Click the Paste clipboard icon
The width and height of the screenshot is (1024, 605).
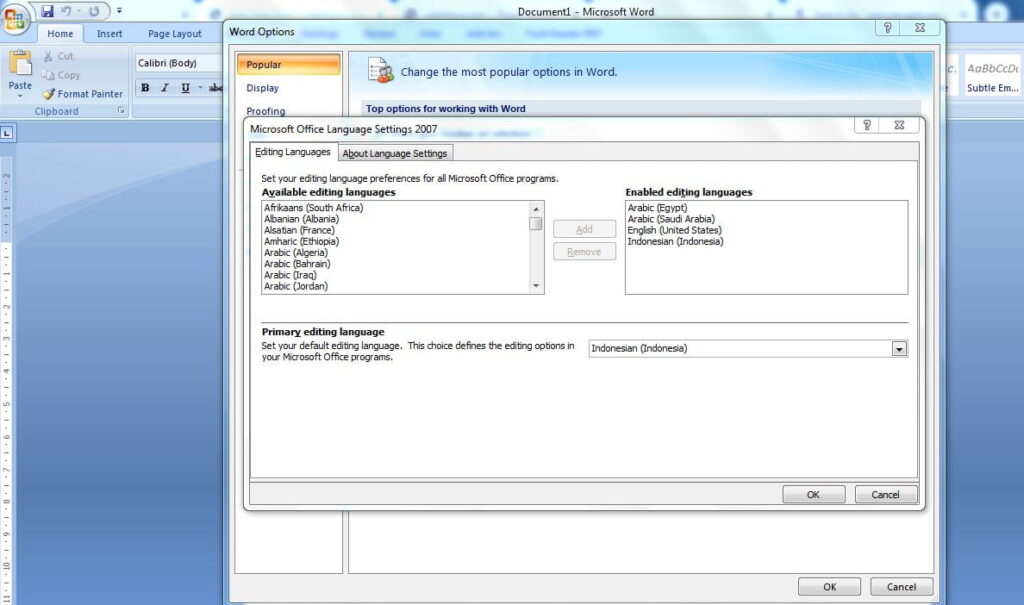pyautogui.click(x=20, y=63)
